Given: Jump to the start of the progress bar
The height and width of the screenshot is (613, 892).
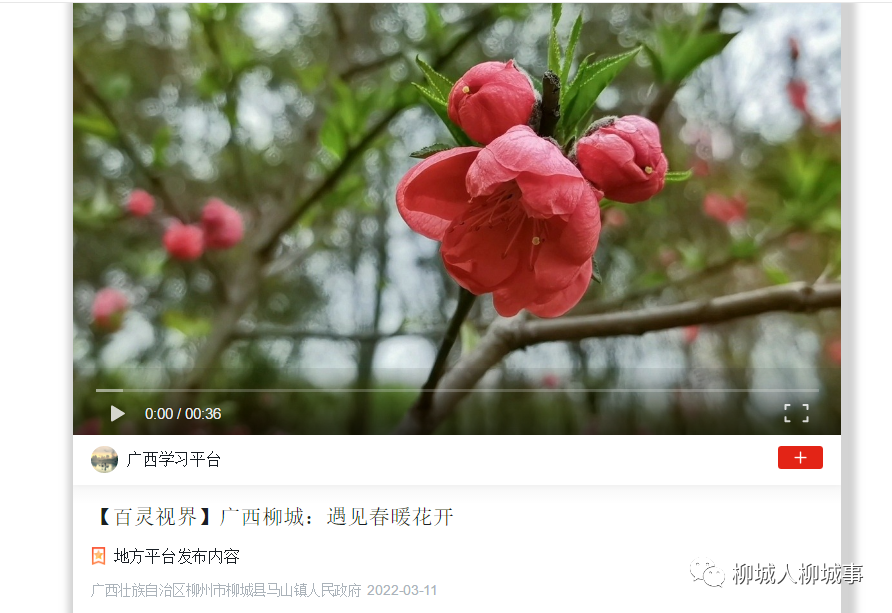Looking at the screenshot, I should pyautogui.click(x=97, y=390).
